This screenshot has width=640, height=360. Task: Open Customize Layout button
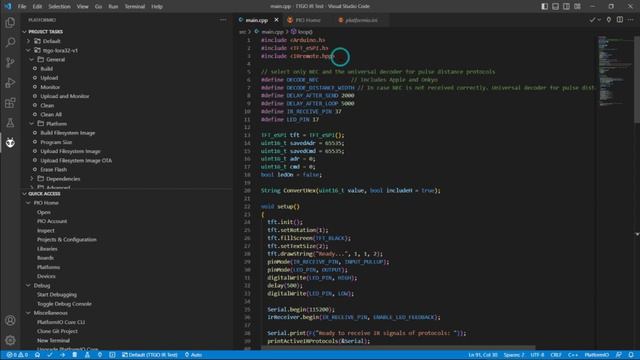click(578, 7)
